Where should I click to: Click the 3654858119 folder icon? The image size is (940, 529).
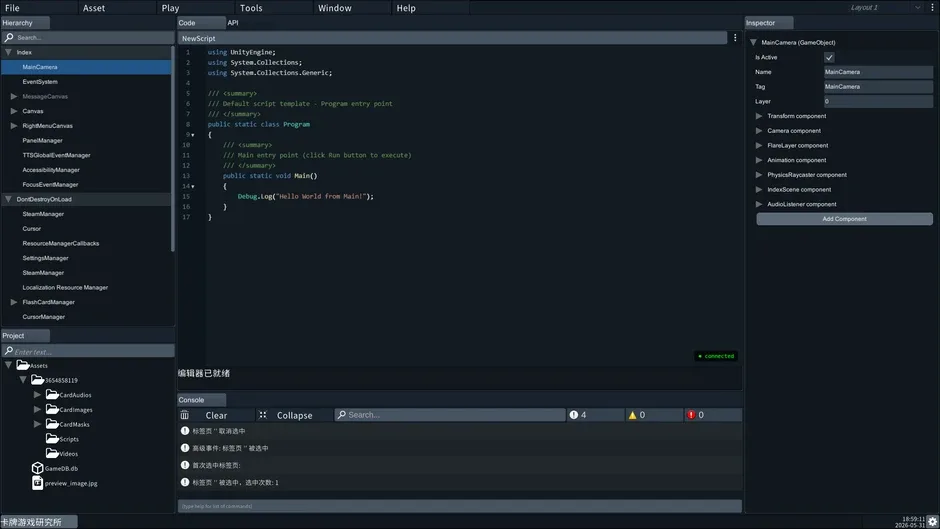[x=37, y=380]
